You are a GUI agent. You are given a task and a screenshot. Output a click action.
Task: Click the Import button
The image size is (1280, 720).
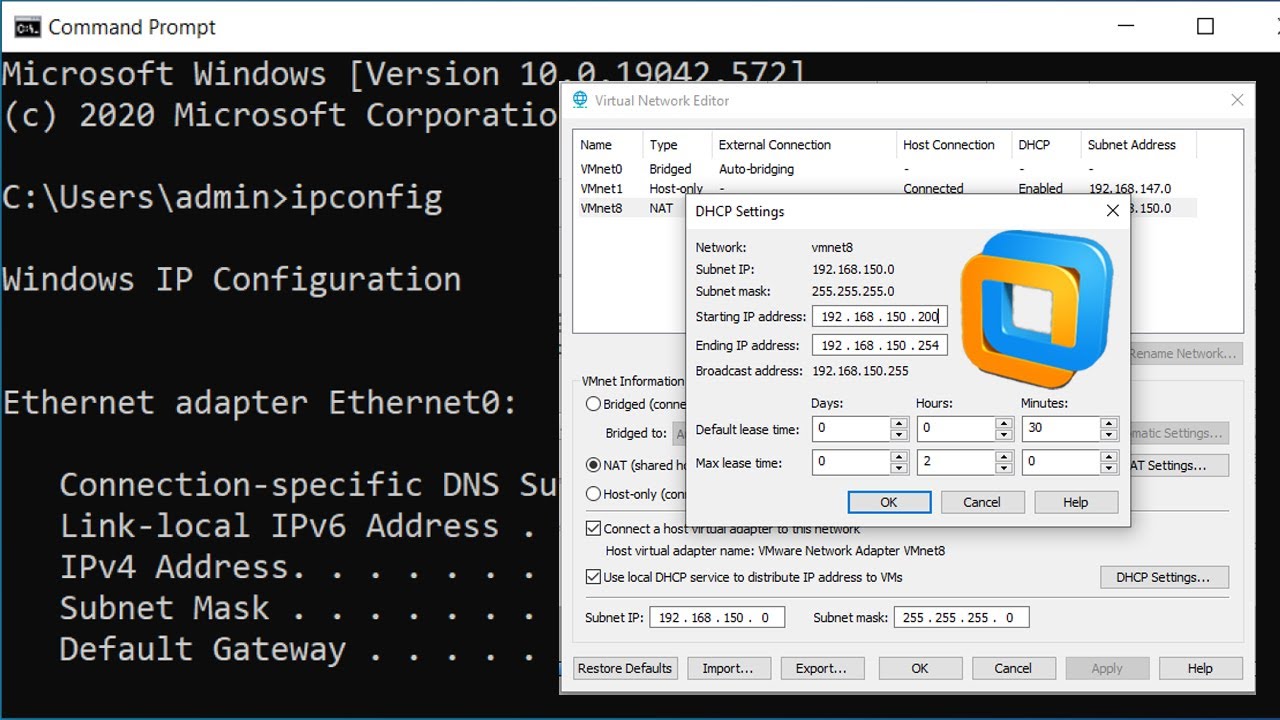click(x=728, y=668)
